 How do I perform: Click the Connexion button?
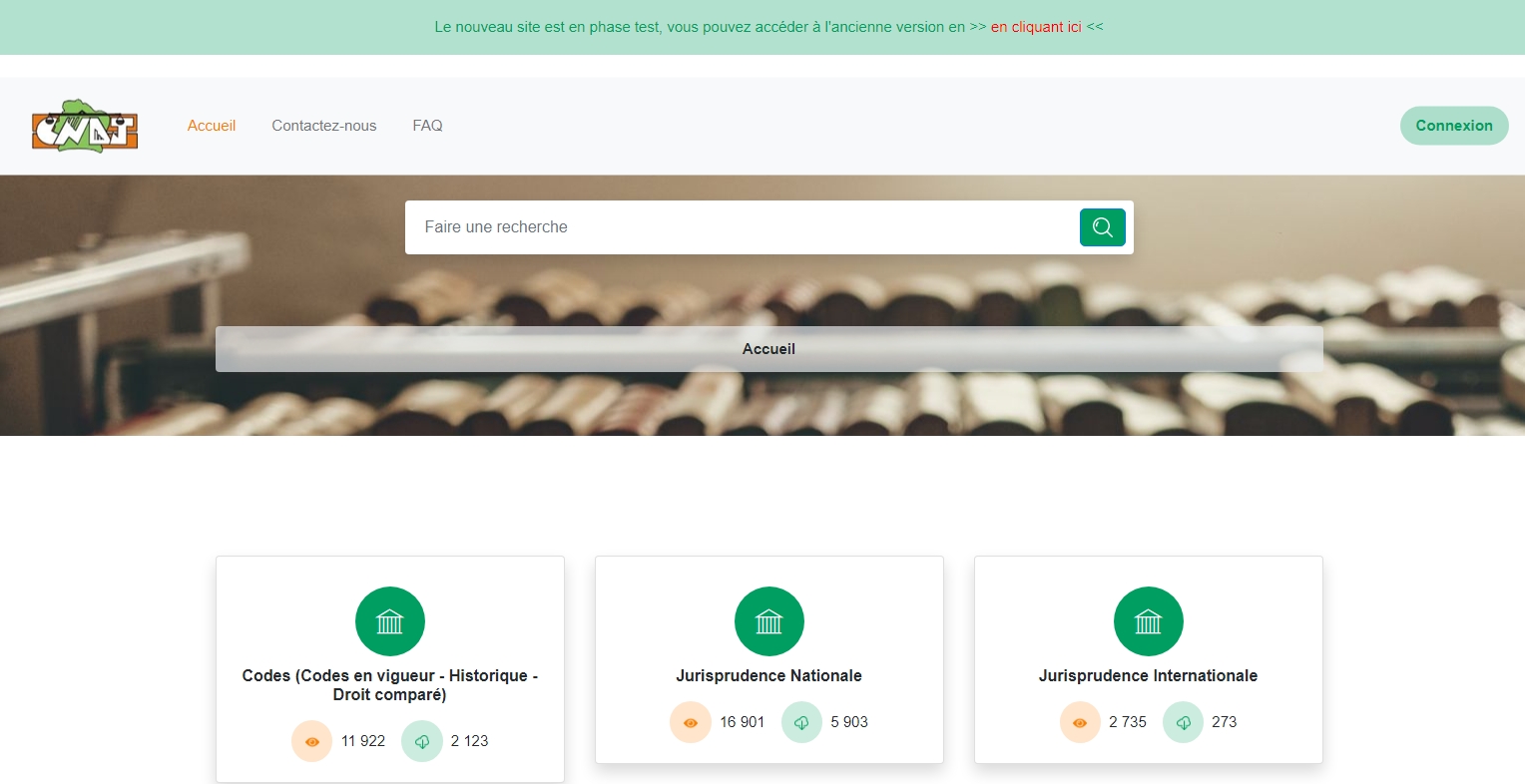tap(1454, 126)
